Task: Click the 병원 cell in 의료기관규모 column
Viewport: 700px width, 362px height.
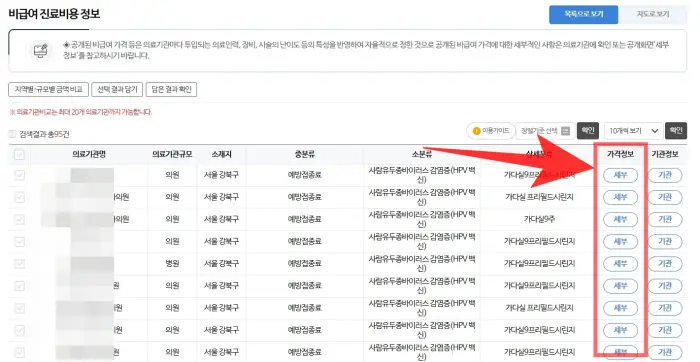Action: [x=172, y=263]
